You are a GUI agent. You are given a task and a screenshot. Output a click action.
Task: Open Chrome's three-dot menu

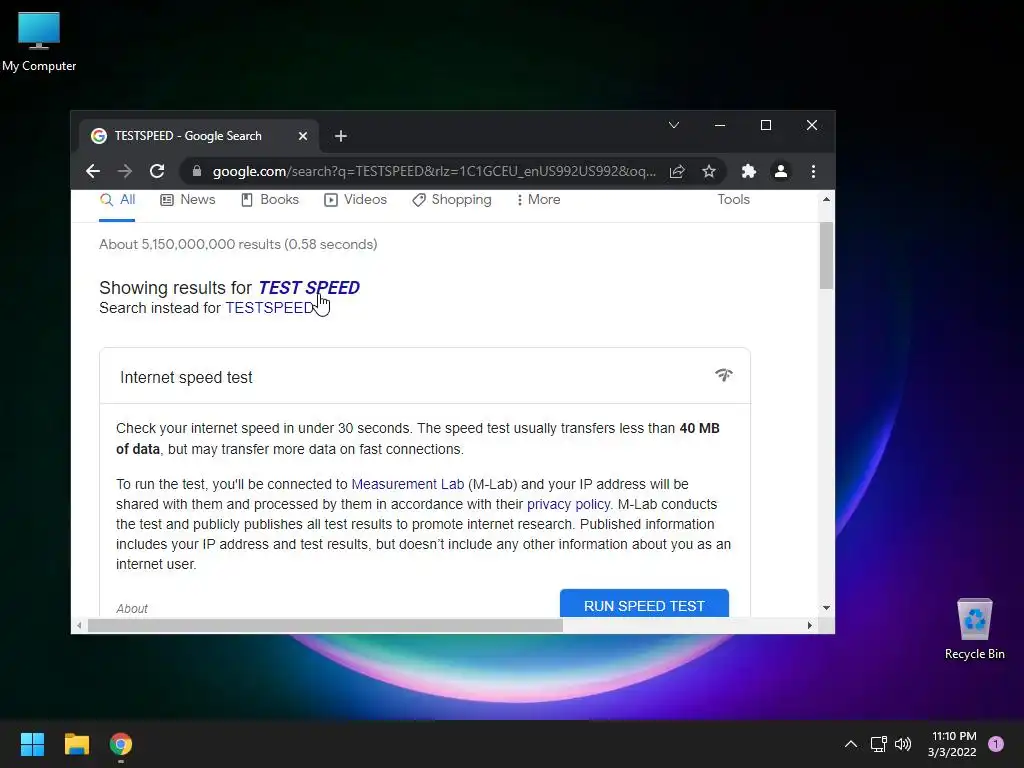[x=813, y=172]
